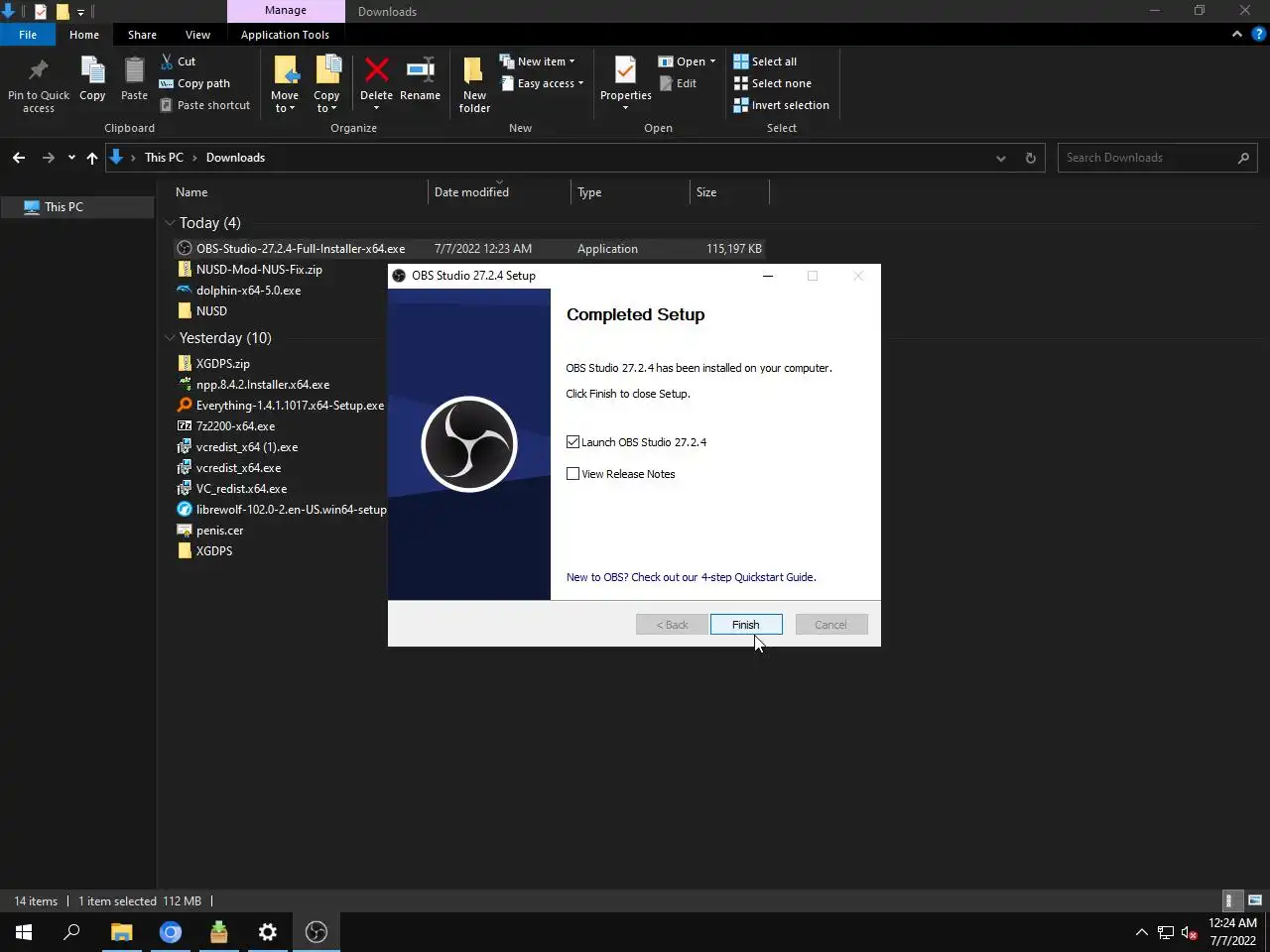This screenshot has height=952, width=1270.
Task: Go up one folder level arrow
Action: 92,158
